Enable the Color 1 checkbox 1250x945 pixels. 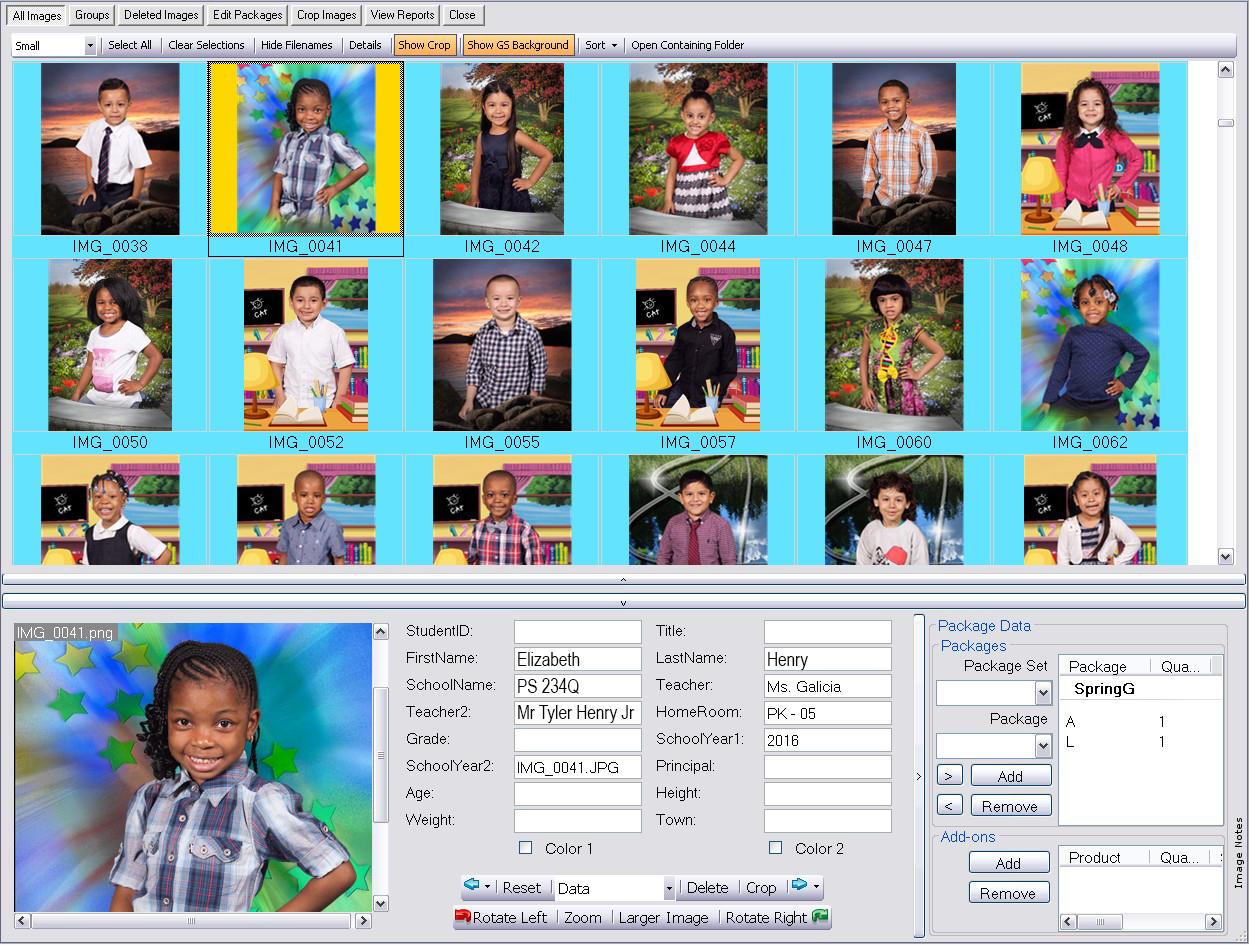tap(526, 848)
